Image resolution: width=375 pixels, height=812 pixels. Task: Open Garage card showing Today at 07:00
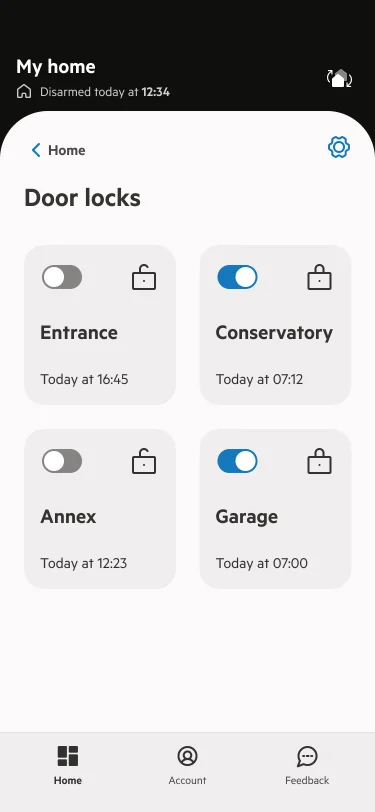tap(276, 509)
